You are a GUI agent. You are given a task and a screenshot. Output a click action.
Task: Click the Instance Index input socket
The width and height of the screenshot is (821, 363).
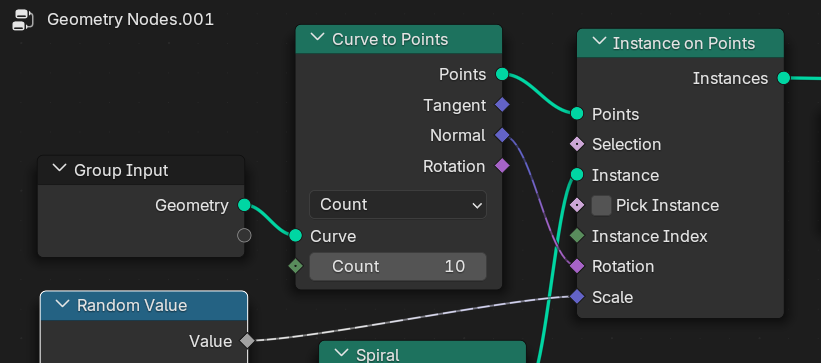(x=576, y=236)
